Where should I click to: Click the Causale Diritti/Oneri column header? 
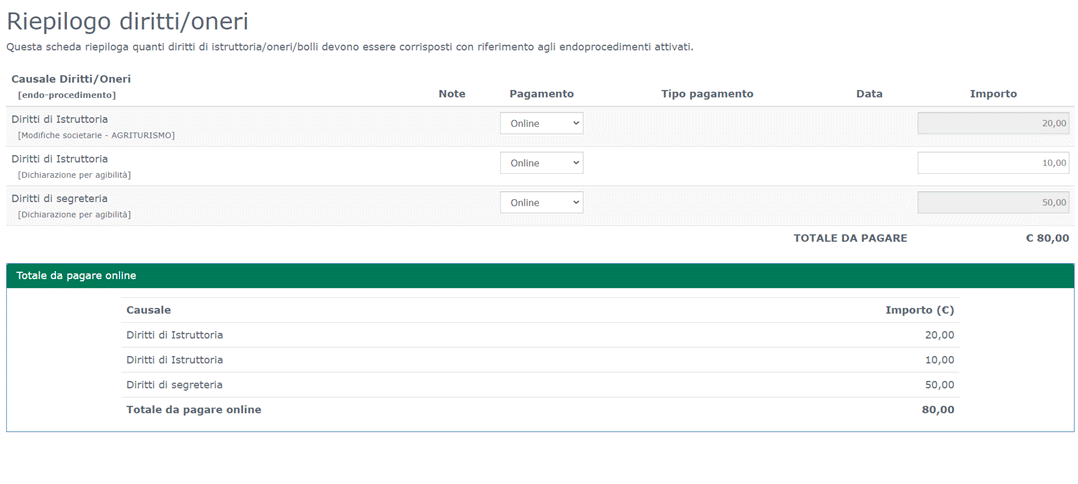tap(71, 79)
